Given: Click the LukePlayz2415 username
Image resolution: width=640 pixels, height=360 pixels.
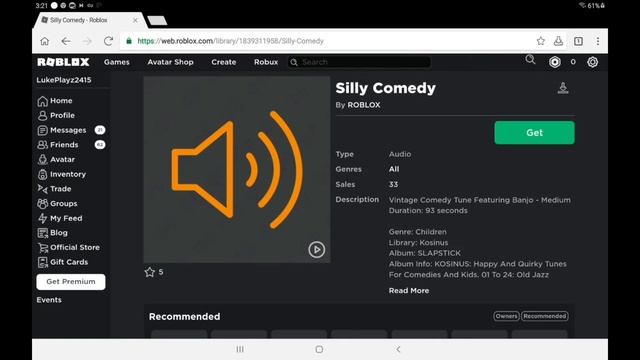Looking at the screenshot, I should pos(64,80).
